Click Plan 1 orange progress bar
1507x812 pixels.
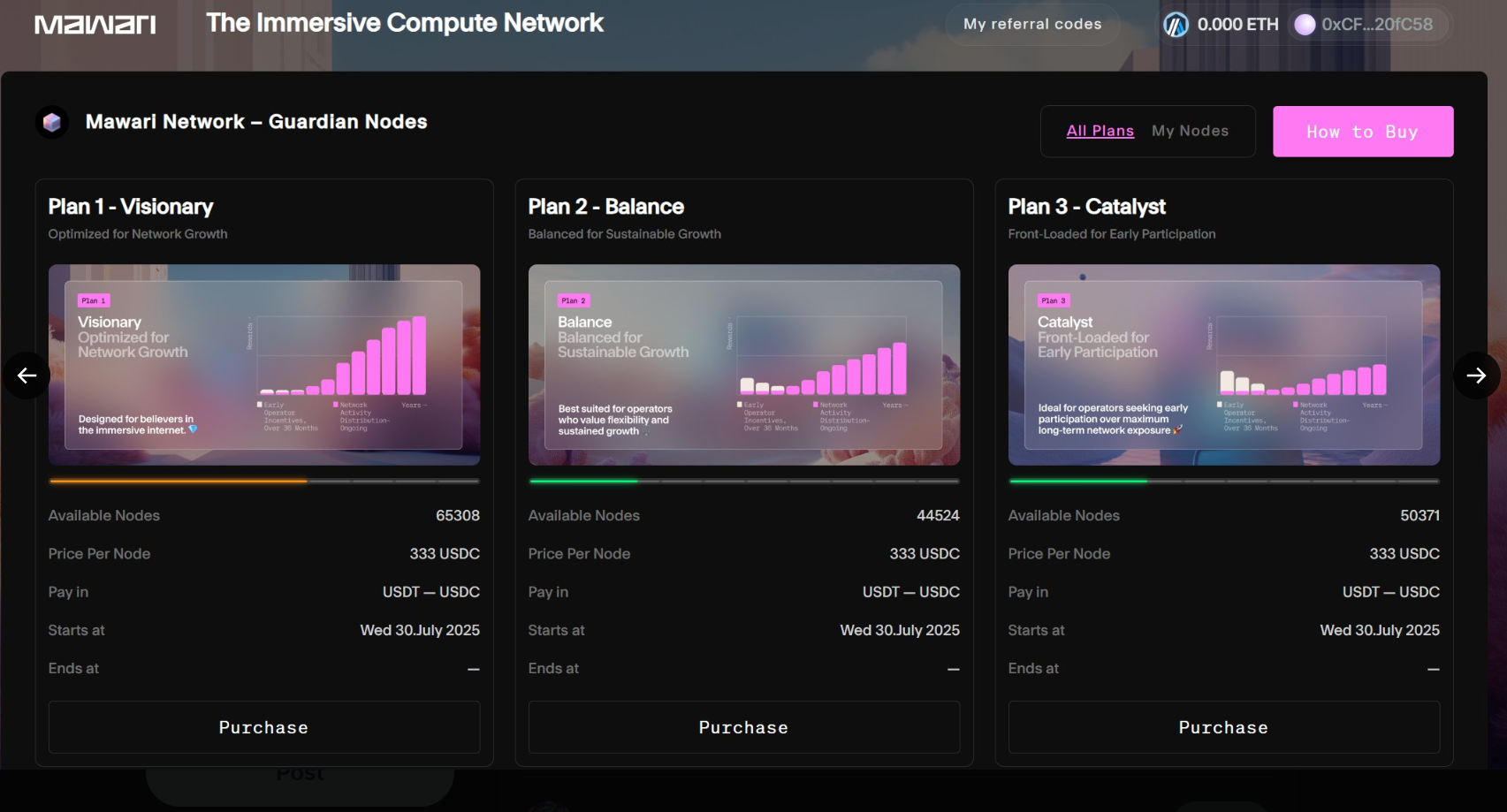pos(264,482)
